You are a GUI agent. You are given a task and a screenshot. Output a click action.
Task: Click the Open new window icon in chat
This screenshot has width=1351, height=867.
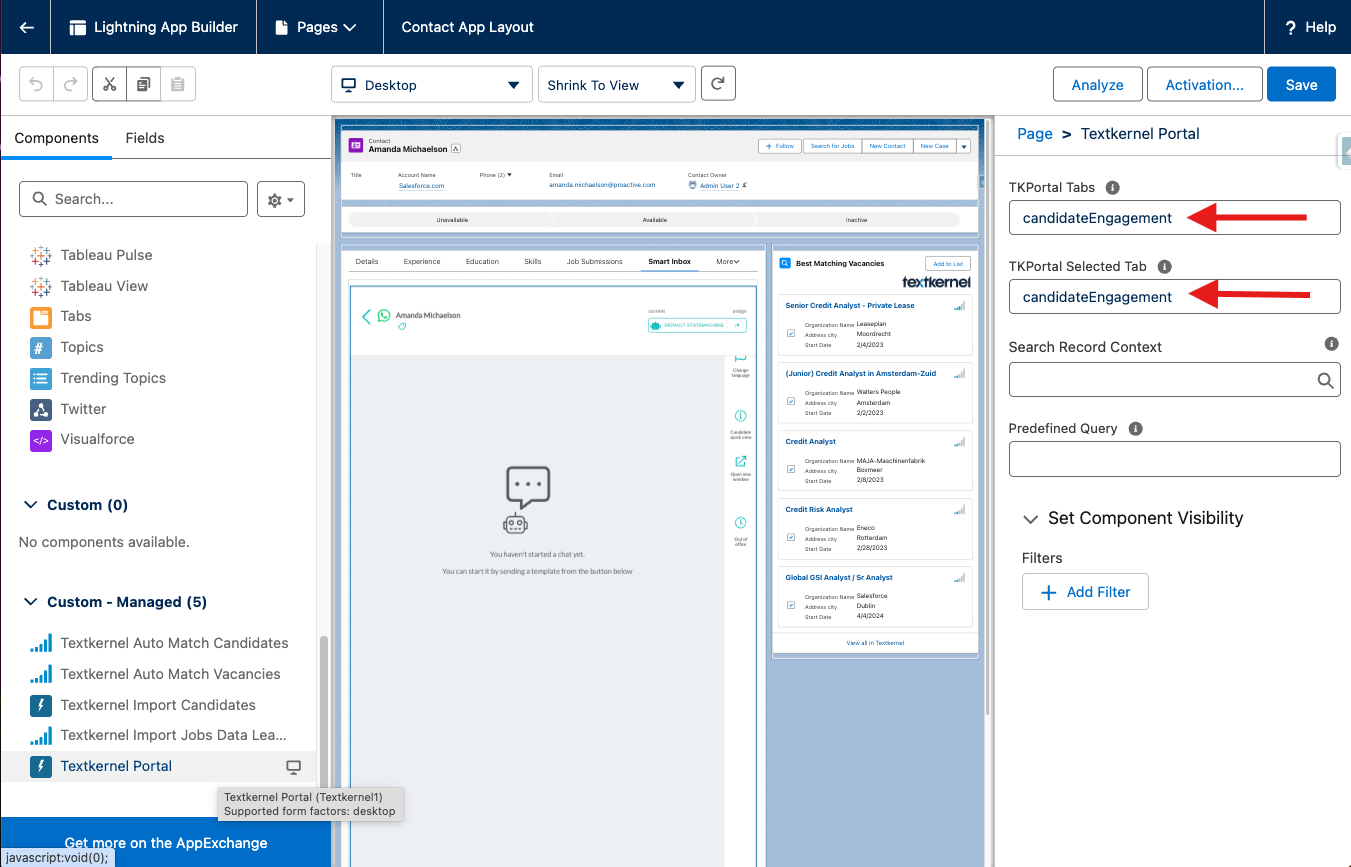click(740, 462)
